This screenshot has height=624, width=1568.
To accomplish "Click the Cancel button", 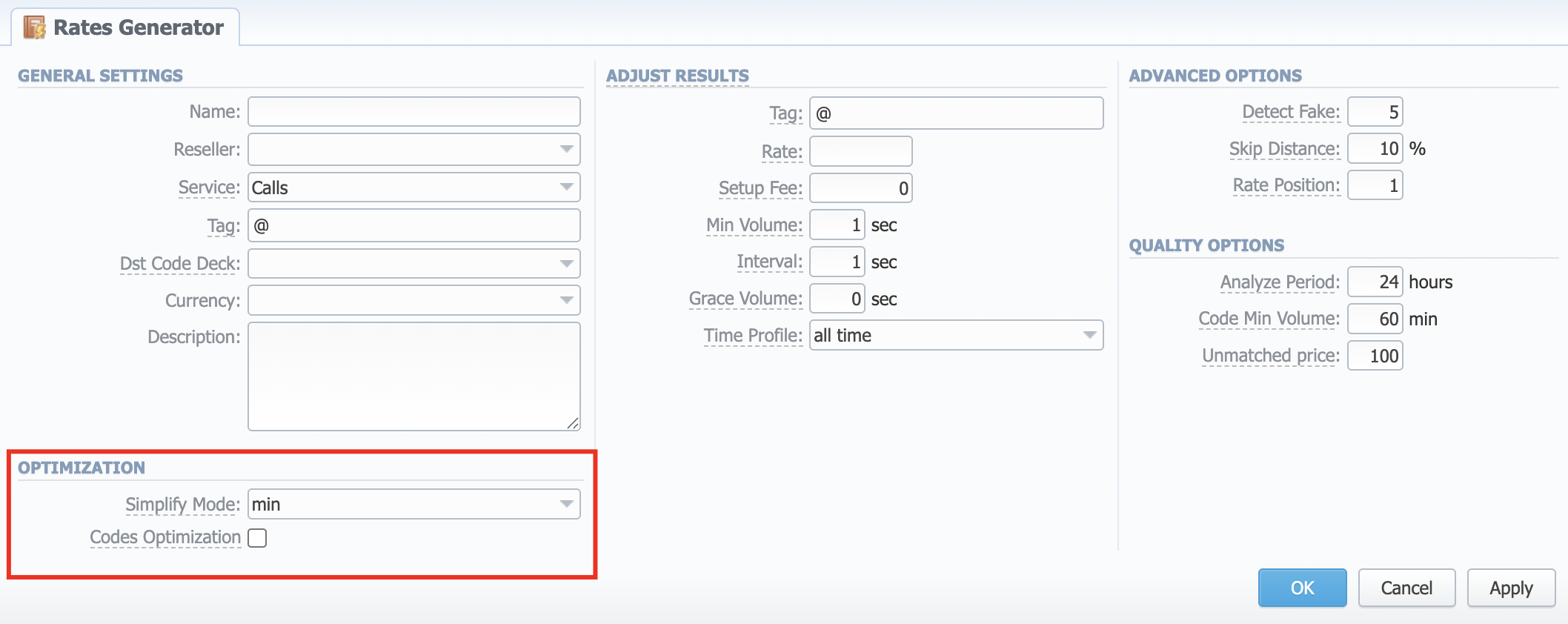I will (1406, 588).
